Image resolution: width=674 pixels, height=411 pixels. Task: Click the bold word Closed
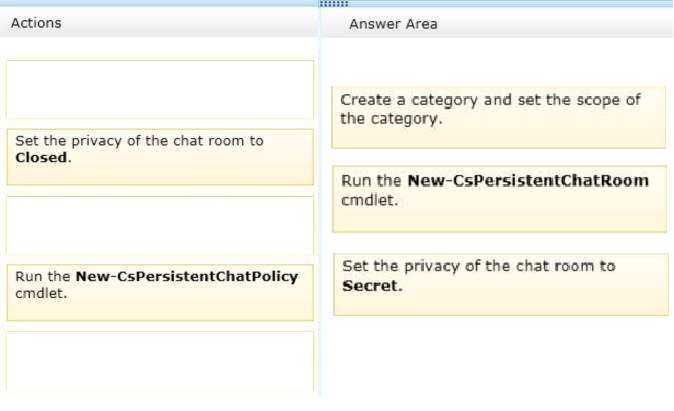pos(41,158)
